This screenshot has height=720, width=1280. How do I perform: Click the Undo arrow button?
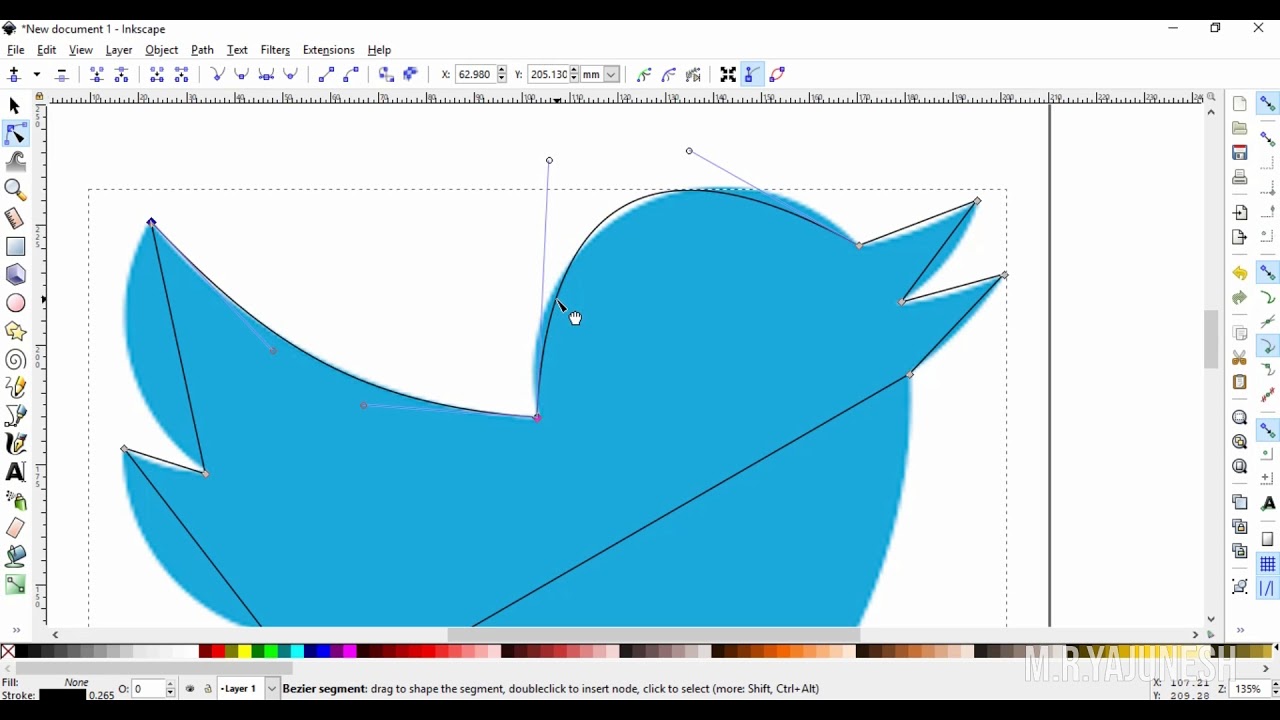[1240, 273]
